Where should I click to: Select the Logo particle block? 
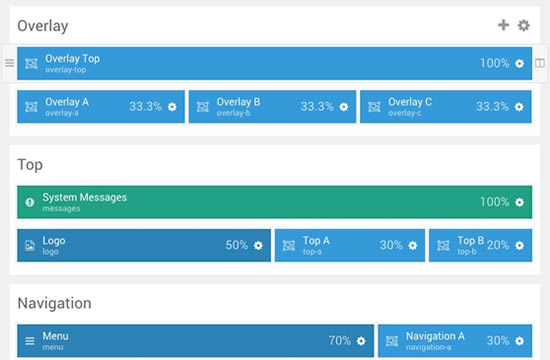[x=144, y=245]
